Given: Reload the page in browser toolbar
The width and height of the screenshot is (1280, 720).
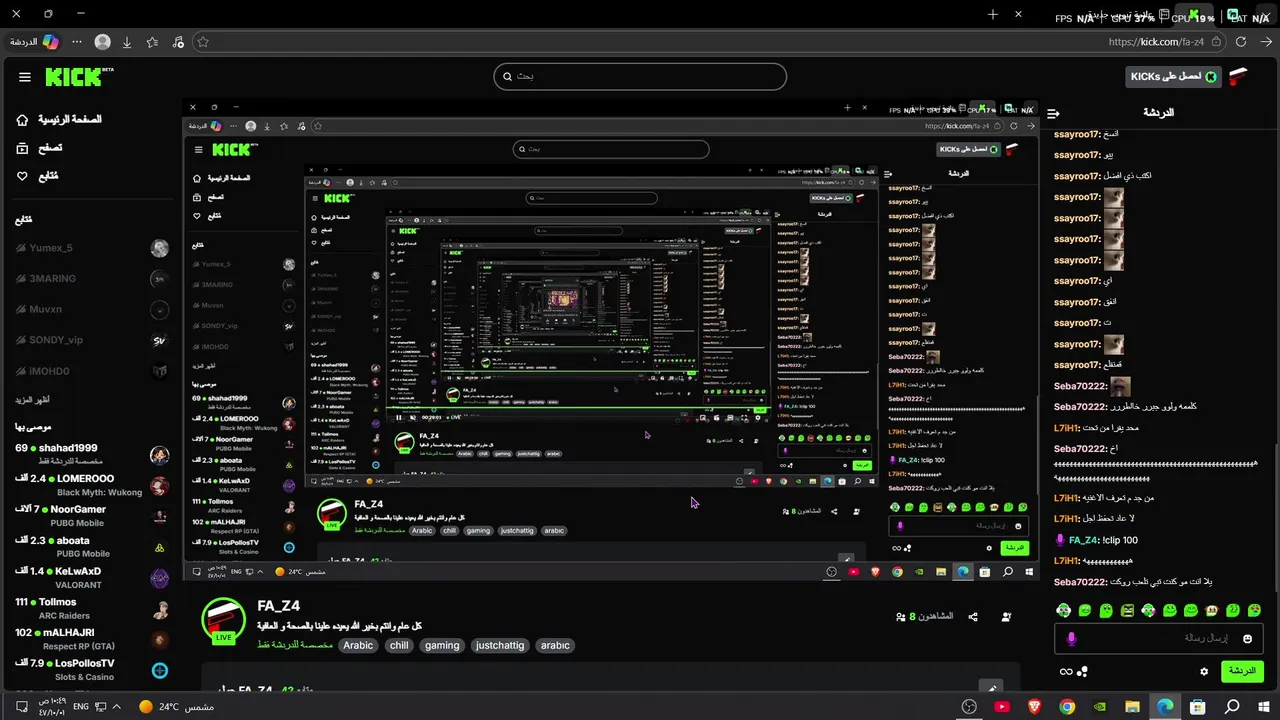Looking at the screenshot, I should coord(1241,42).
